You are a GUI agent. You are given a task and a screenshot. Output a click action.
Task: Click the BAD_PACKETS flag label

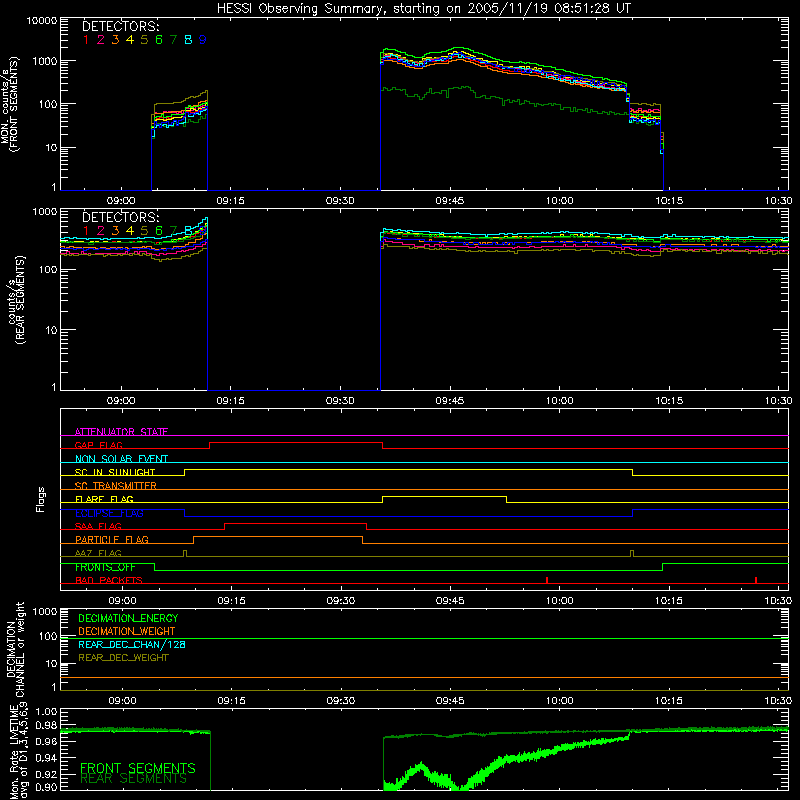click(109, 580)
